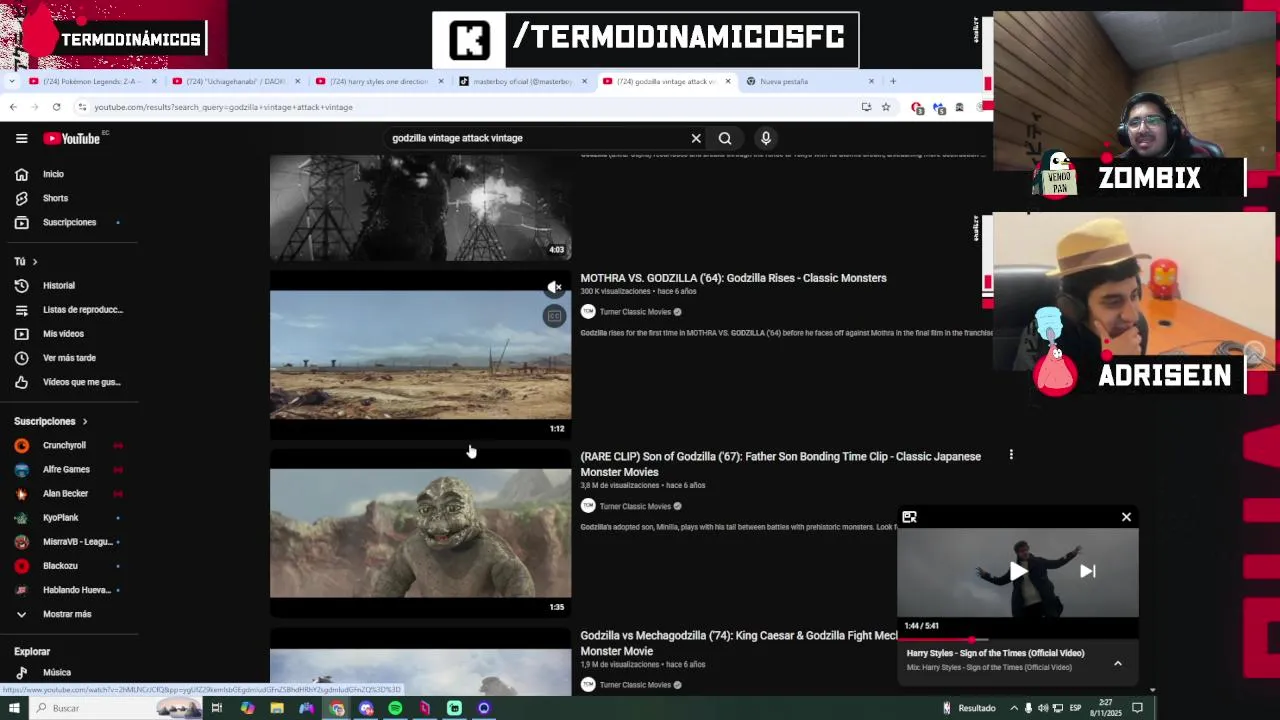Open the YouTube hamburger guide menu

pyautogui.click(x=21, y=138)
